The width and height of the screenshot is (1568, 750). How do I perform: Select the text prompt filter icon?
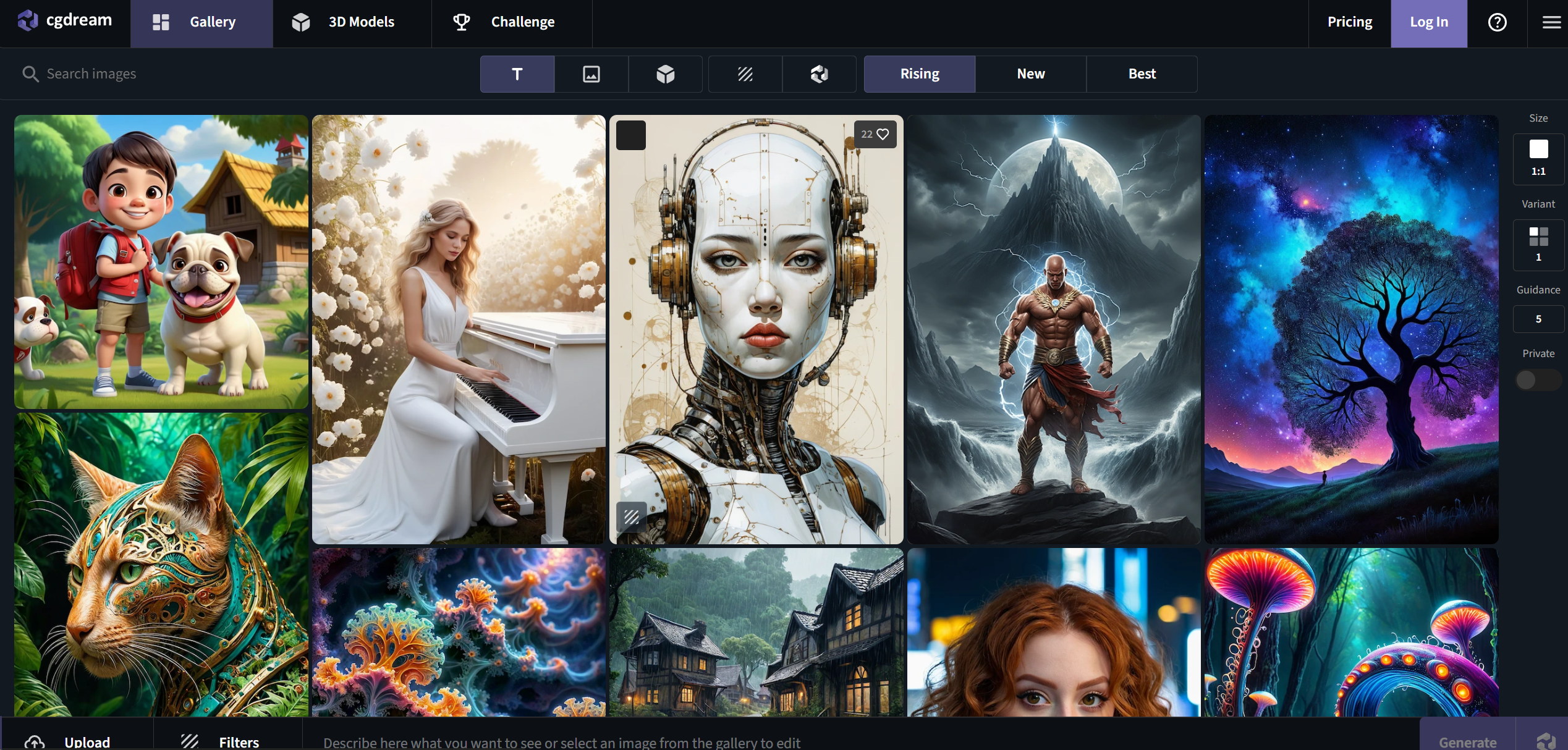(517, 74)
